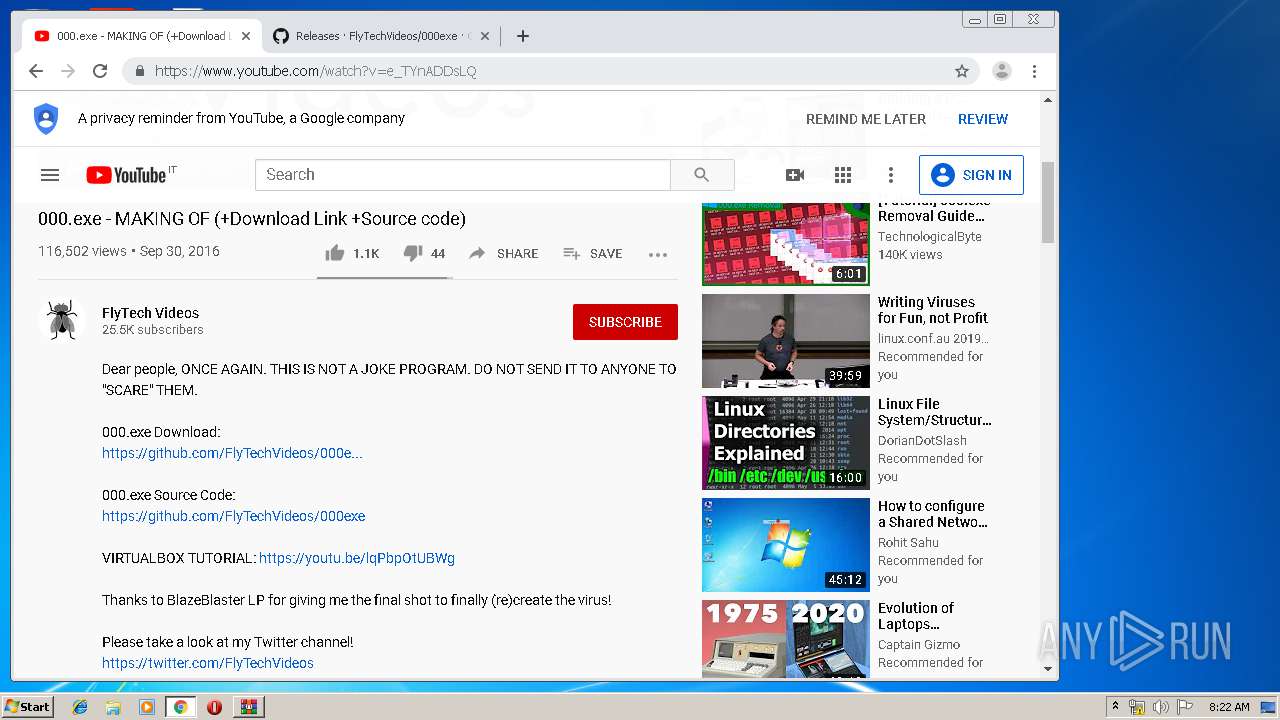The image size is (1280, 720).
Task: Click the Rohit Sahu channel name
Action: pos(908,543)
